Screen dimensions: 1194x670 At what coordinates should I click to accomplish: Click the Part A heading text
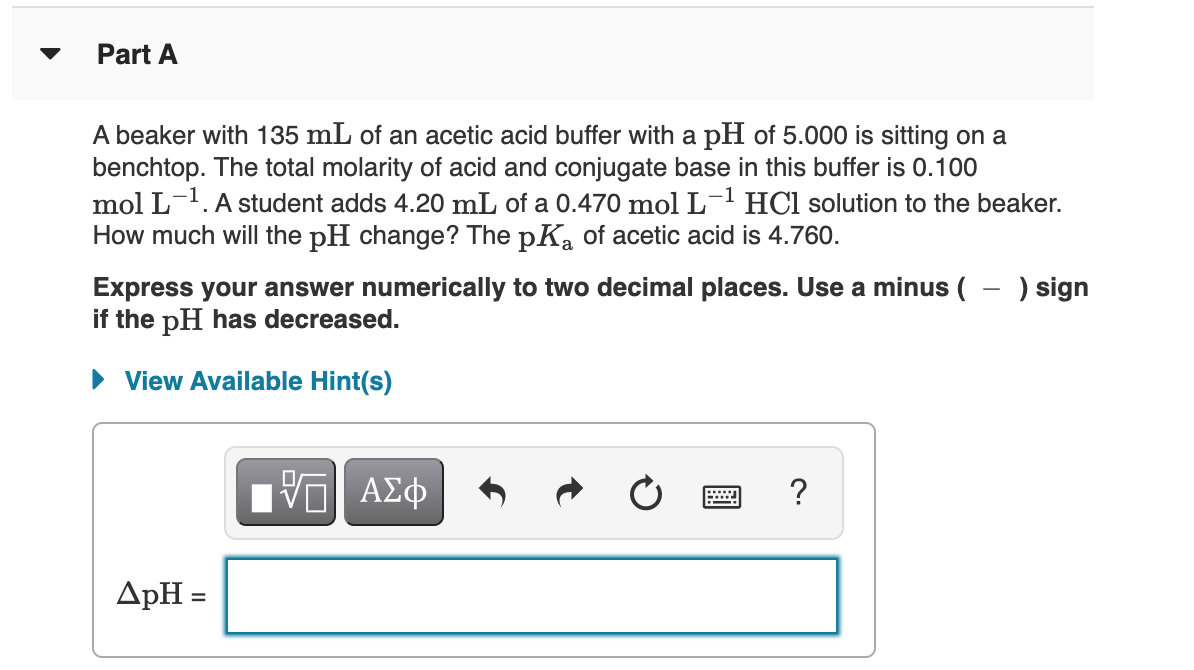tap(136, 55)
